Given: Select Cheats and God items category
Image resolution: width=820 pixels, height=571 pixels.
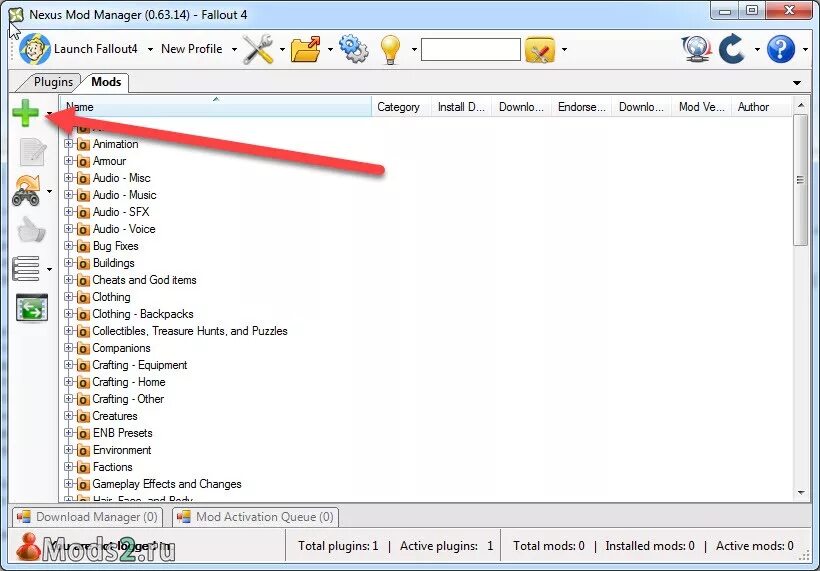Looking at the screenshot, I should [x=144, y=280].
